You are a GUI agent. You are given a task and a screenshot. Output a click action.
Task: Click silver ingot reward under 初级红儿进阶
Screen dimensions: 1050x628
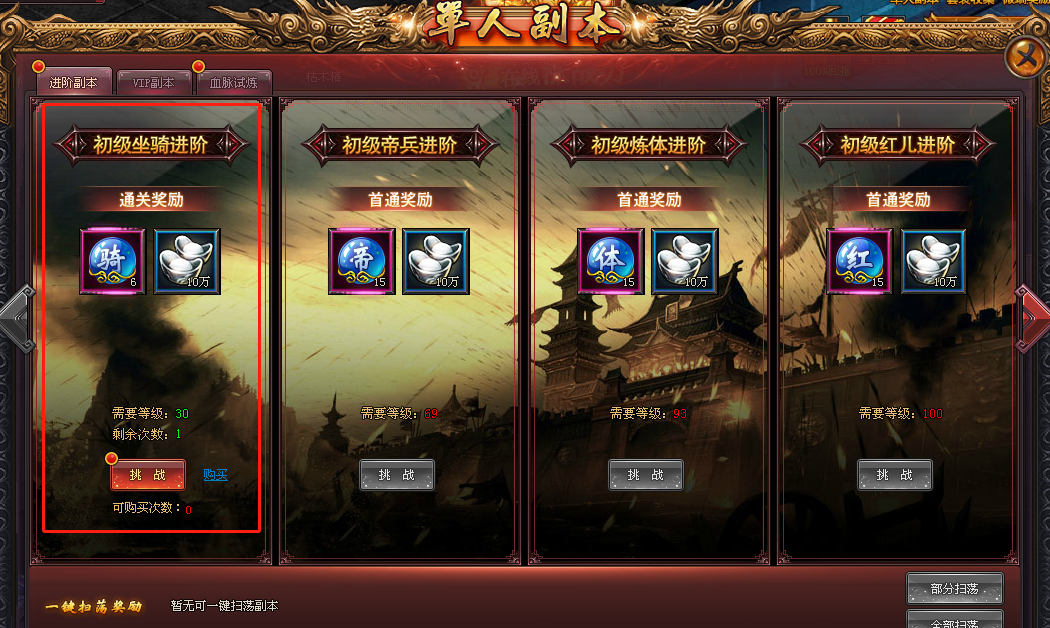click(934, 261)
